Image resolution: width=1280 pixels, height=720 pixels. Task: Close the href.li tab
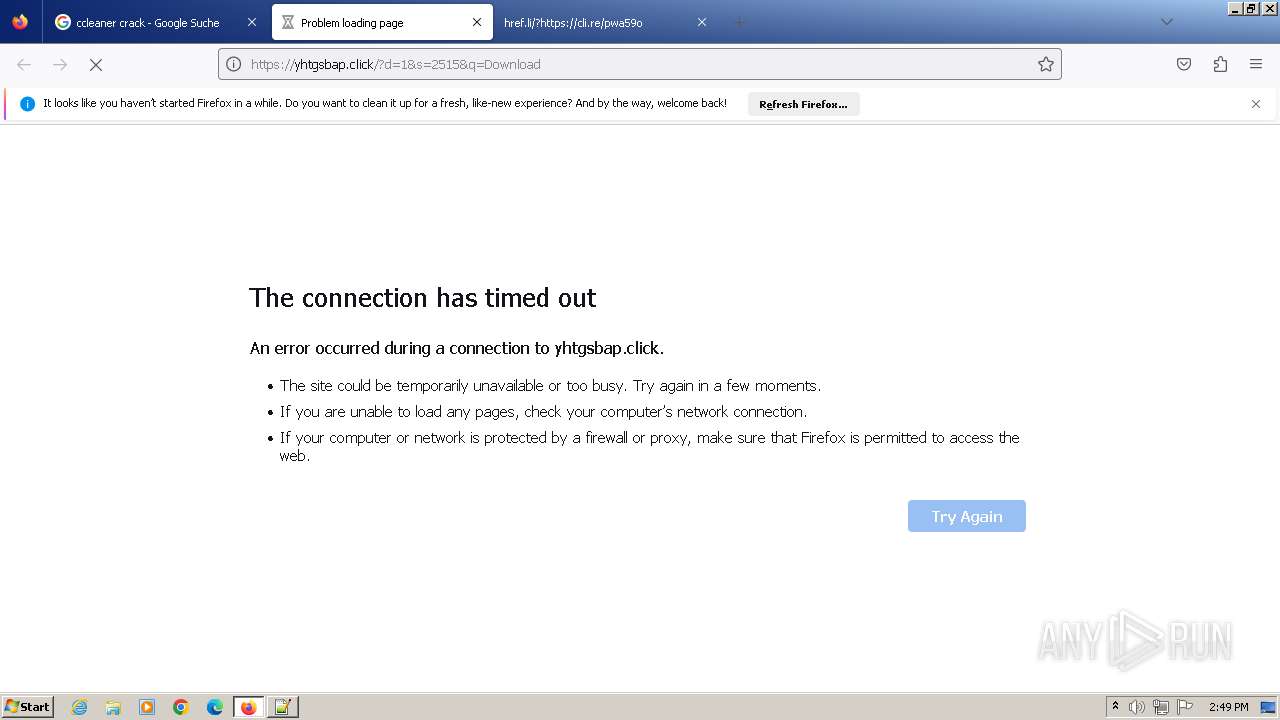click(x=702, y=22)
